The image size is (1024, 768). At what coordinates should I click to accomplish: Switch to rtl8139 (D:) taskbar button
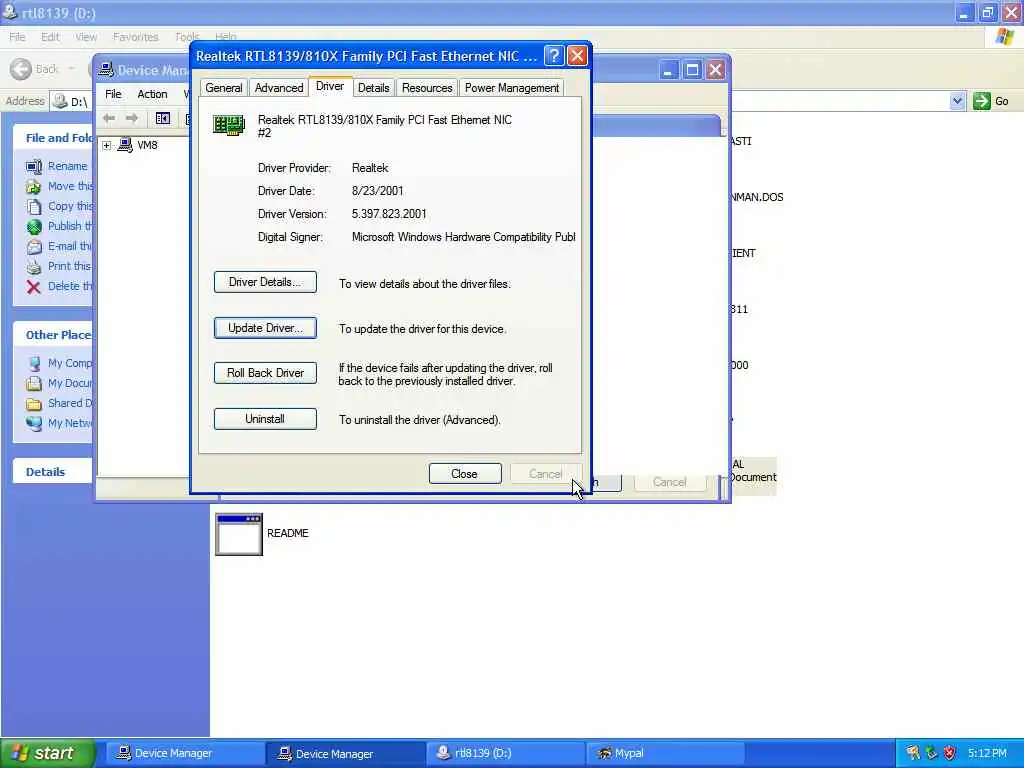[506, 753]
